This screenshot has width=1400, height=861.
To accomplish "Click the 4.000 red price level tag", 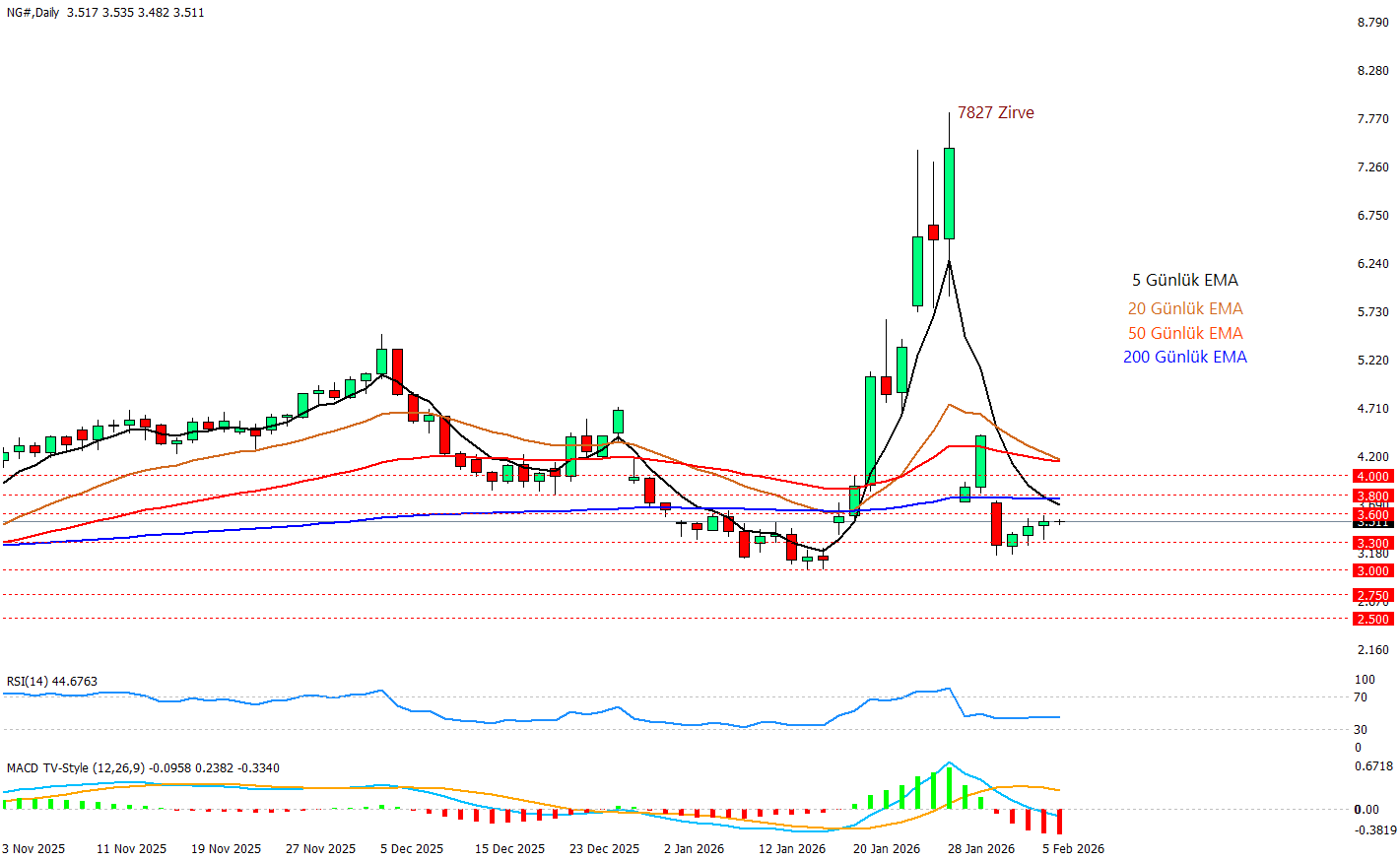I will (1372, 477).
